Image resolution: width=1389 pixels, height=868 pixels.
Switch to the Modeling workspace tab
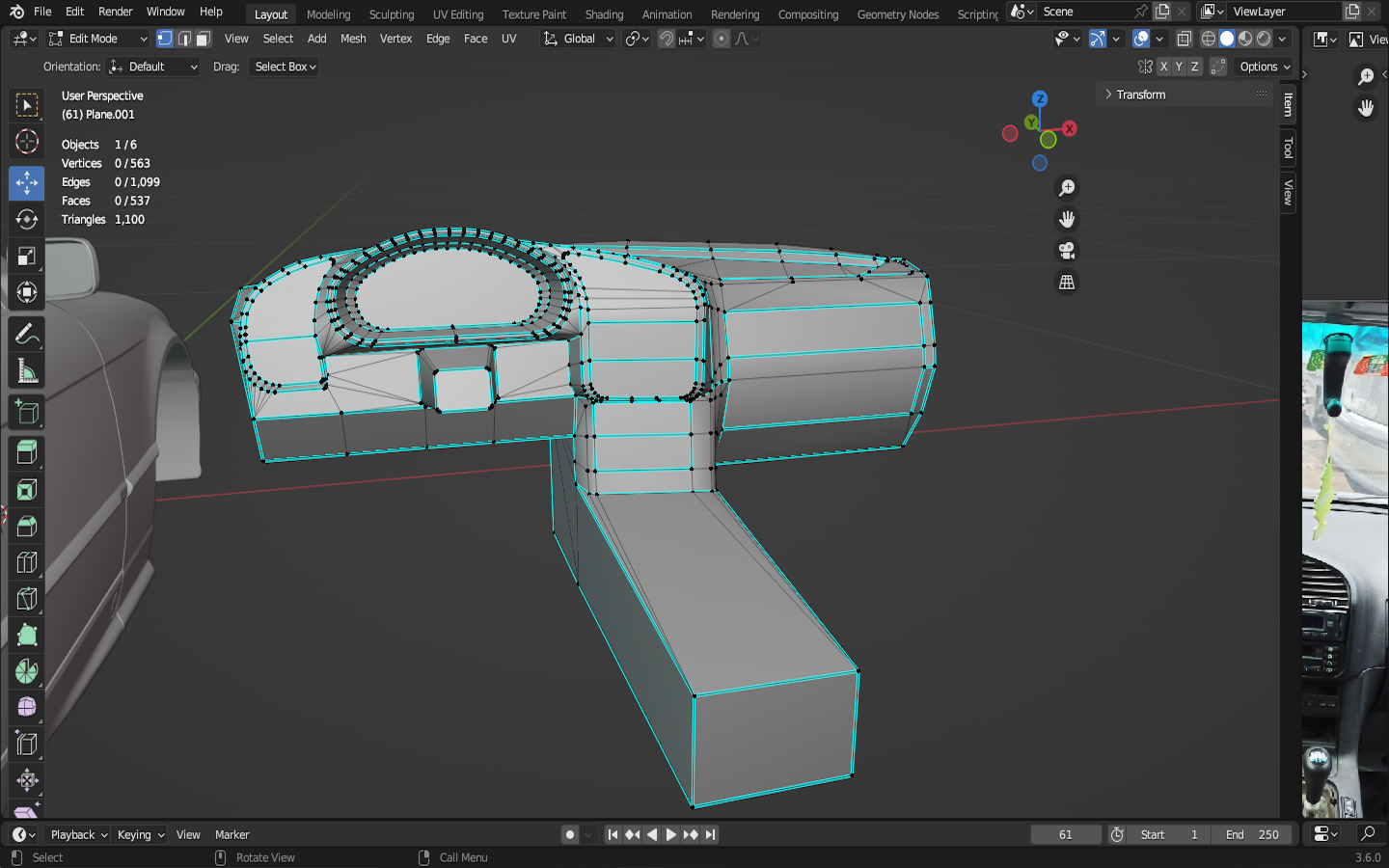328,14
